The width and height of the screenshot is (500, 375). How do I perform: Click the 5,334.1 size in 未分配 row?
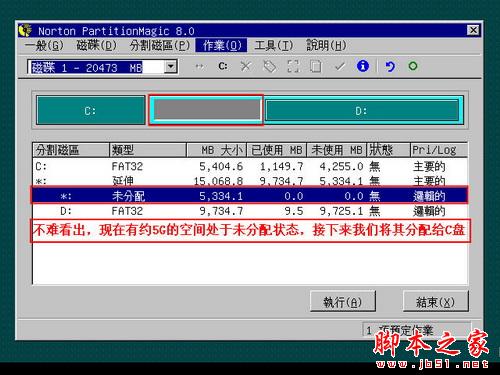pyautogui.click(x=221, y=196)
